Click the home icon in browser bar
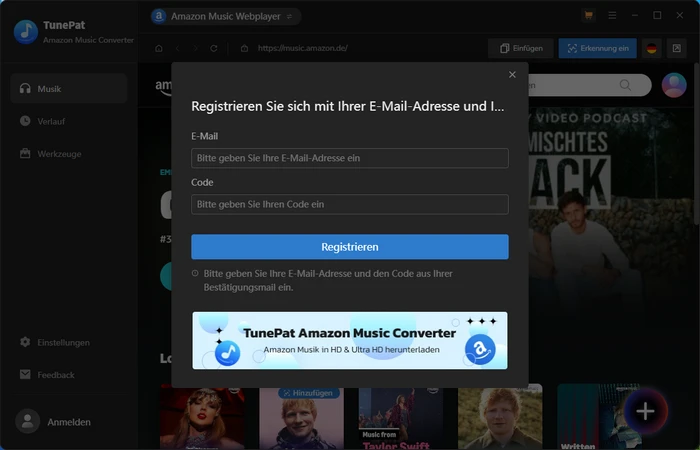The image size is (700, 450). (x=158, y=48)
